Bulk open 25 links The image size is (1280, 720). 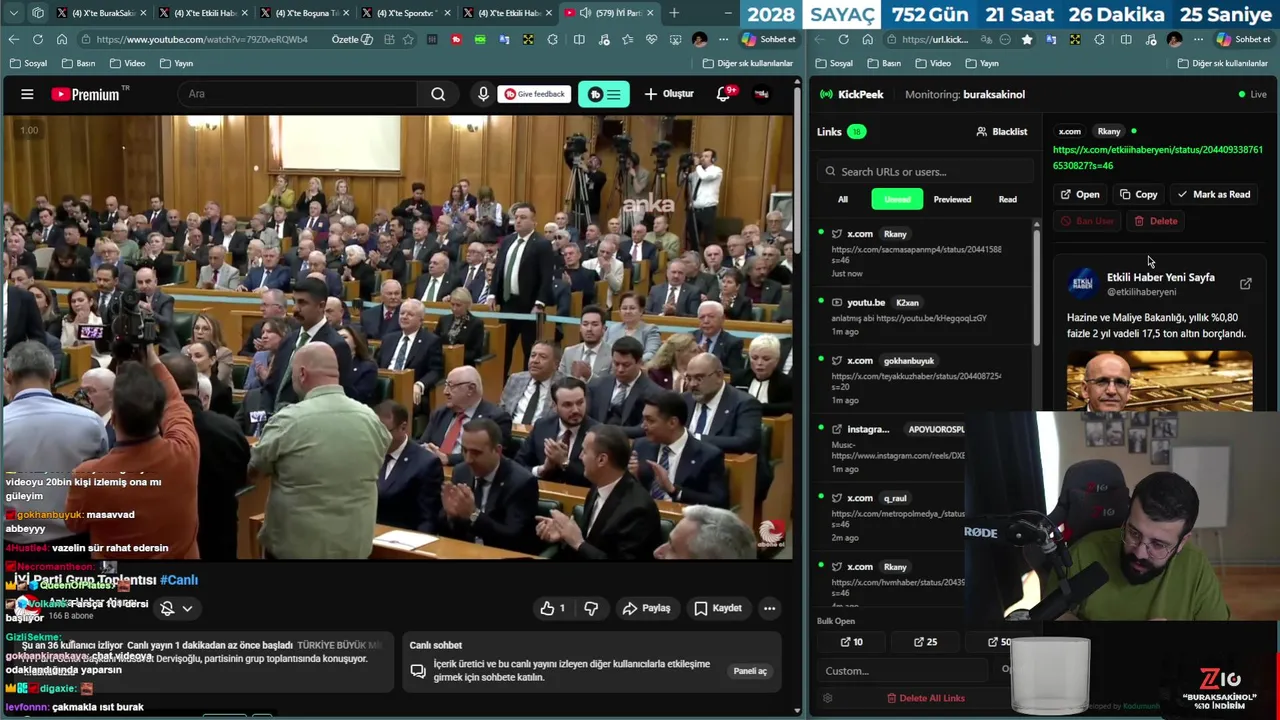coord(926,642)
